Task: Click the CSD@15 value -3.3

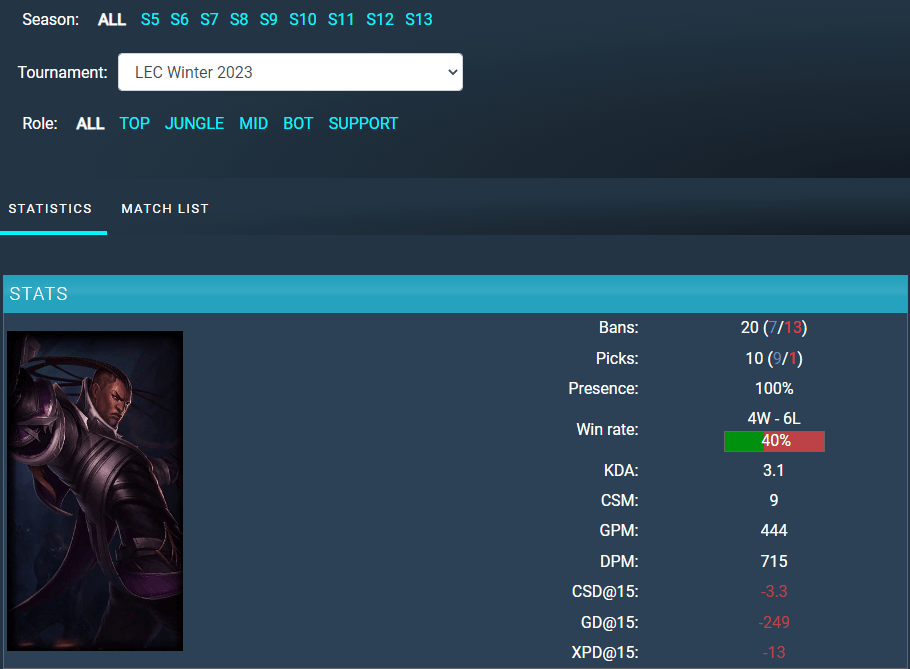Action: coord(774,592)
